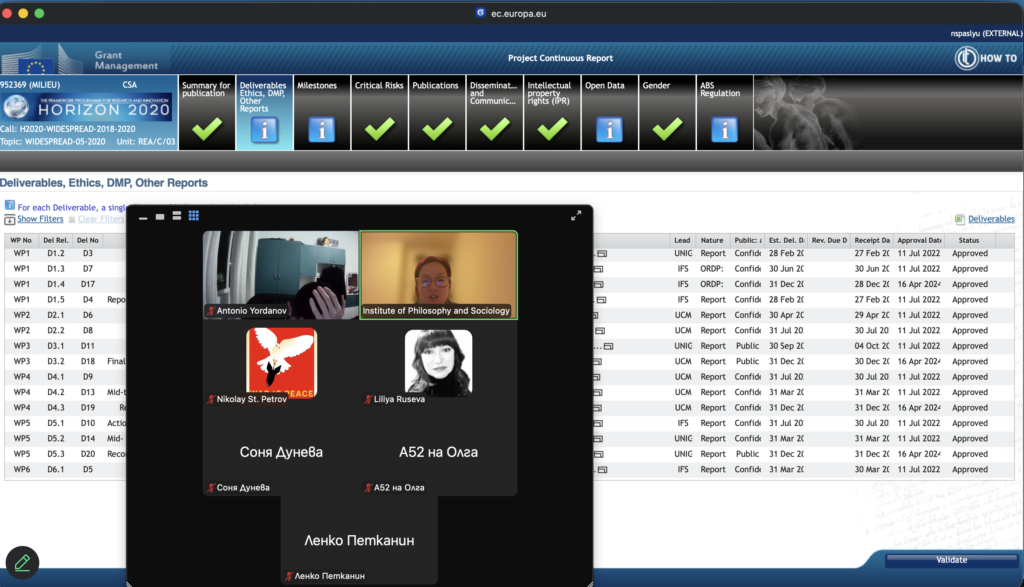This screenshot has width=1024, height=587.
Task: Select the blue grid gallery view icon
Action: pos(194,215)
